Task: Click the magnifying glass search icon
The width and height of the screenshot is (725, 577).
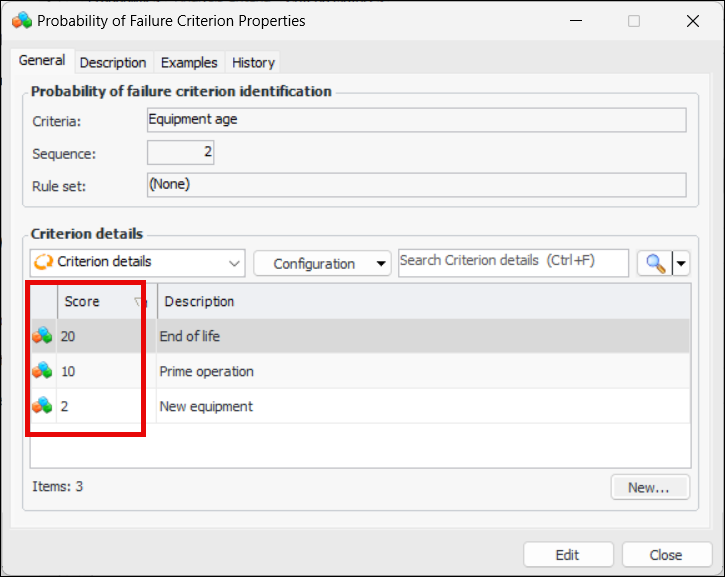Action: 655,263
